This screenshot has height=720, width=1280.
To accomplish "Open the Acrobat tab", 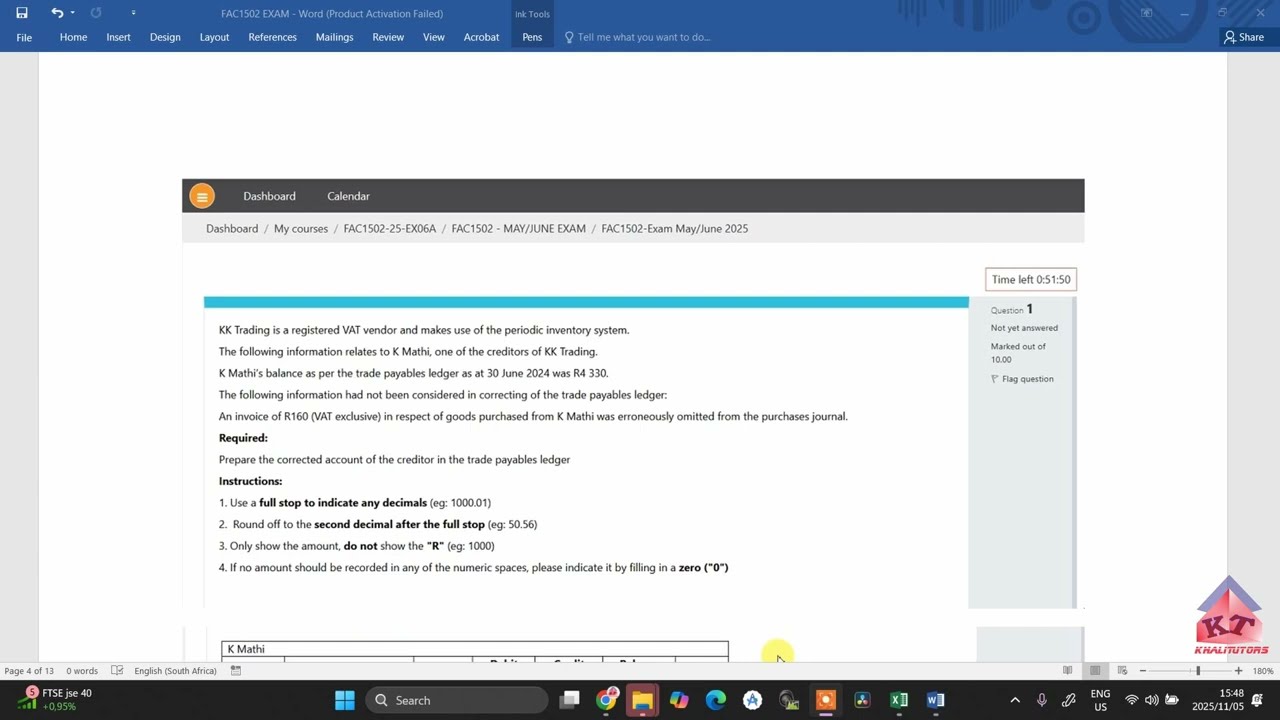I will click(481, 37).
